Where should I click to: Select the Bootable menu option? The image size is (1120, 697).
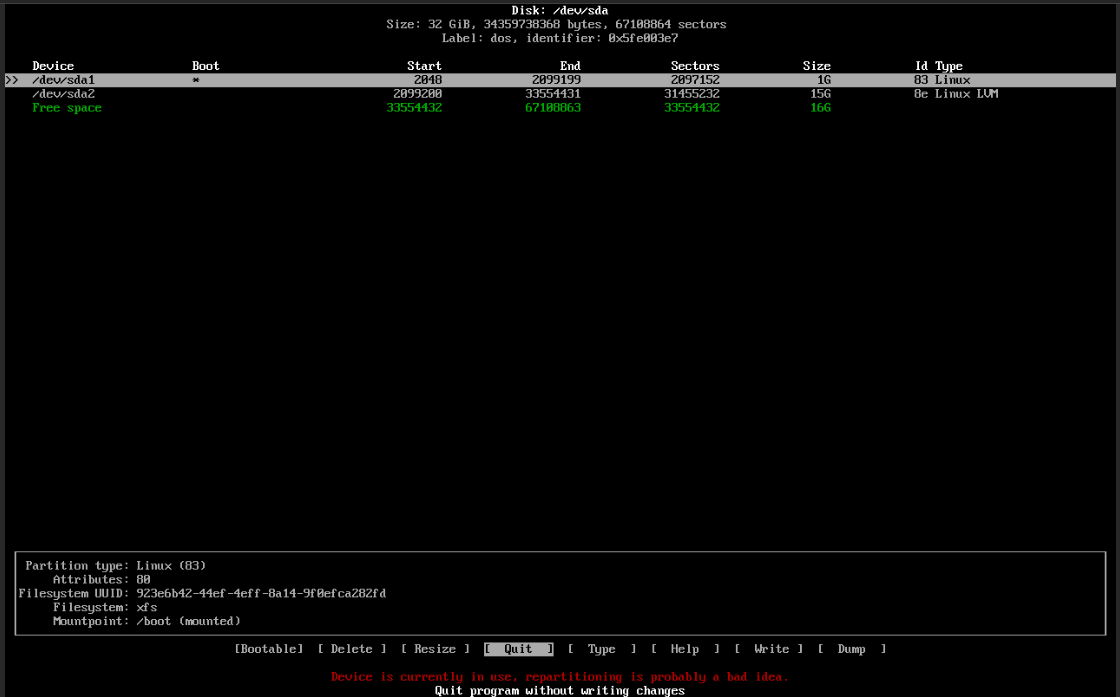click(x=269, y=648)
